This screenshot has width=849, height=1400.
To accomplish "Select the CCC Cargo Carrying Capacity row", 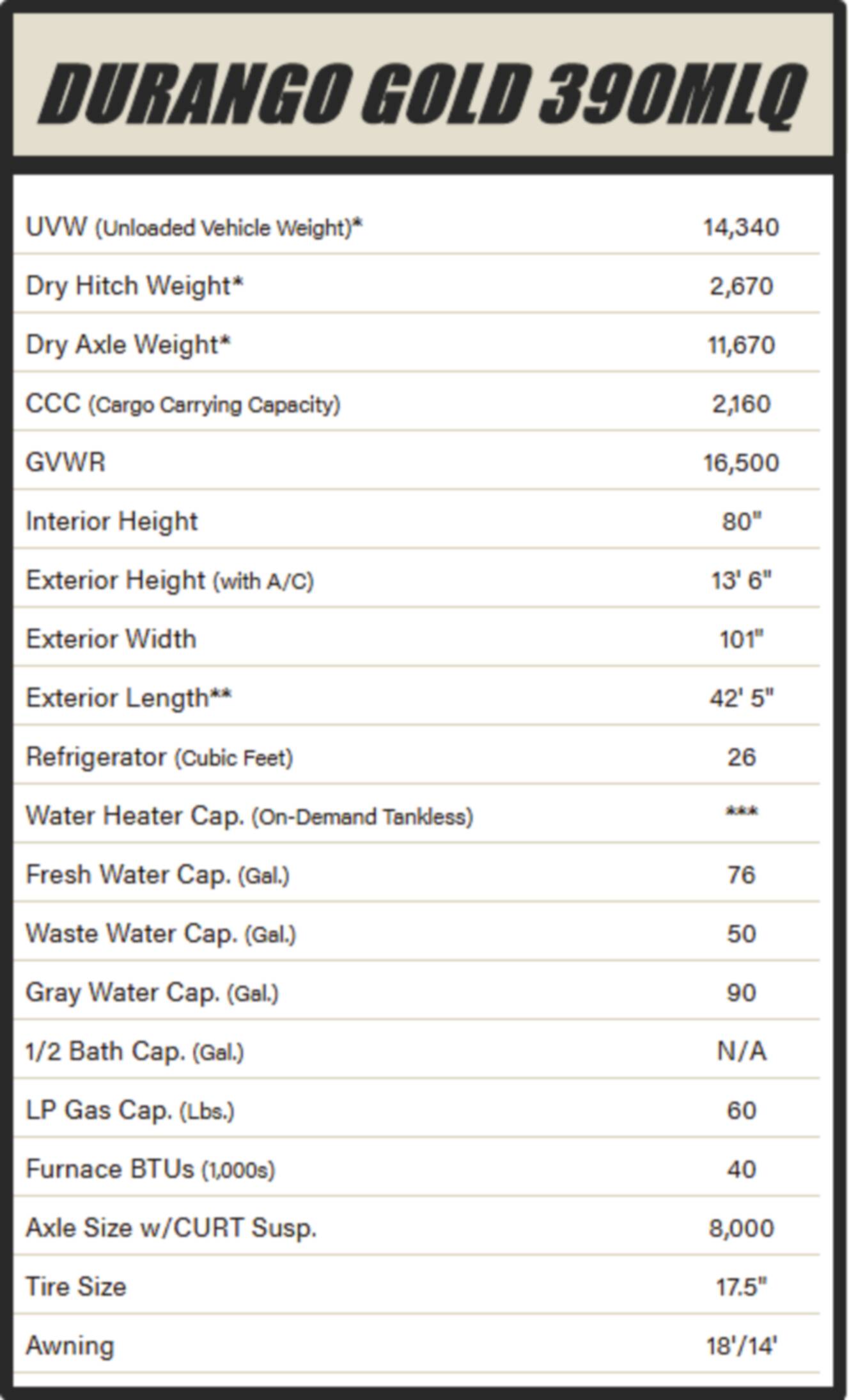I will 417,404.
